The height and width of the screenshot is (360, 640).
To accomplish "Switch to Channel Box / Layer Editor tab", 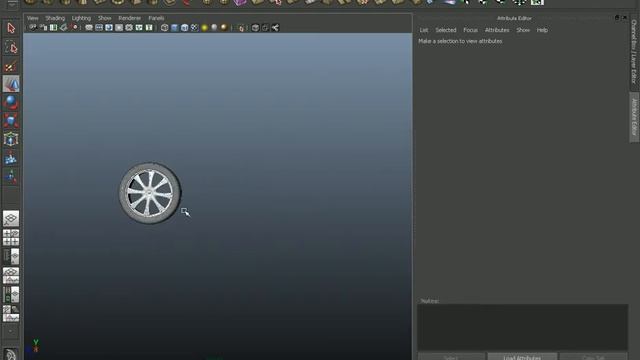I will click(634, 51).
